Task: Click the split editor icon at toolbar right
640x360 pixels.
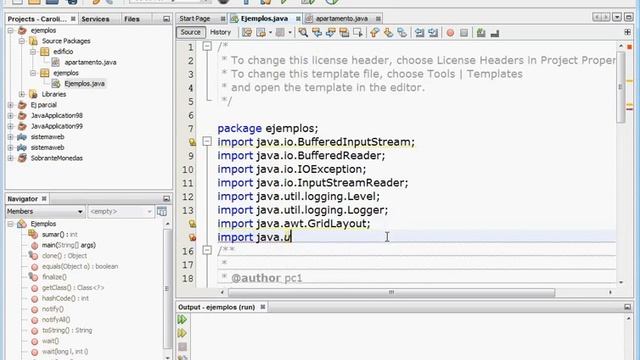Action: tap(627, 32)
